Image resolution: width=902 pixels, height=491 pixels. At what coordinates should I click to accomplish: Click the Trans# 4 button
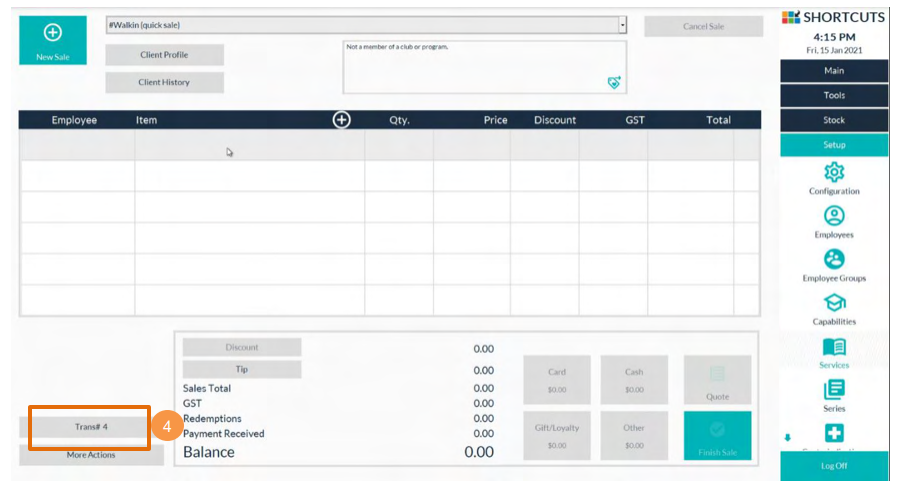[x=91, y=427]
